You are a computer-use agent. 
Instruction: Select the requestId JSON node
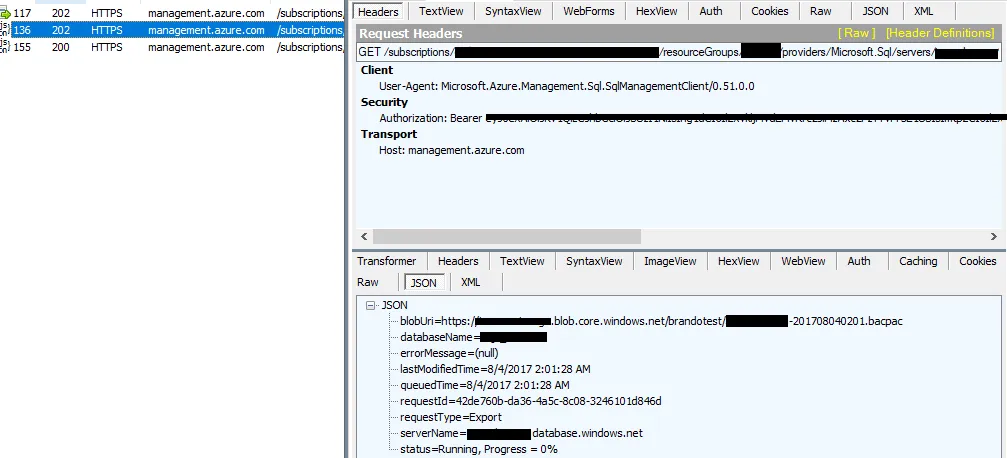point(530,401)
